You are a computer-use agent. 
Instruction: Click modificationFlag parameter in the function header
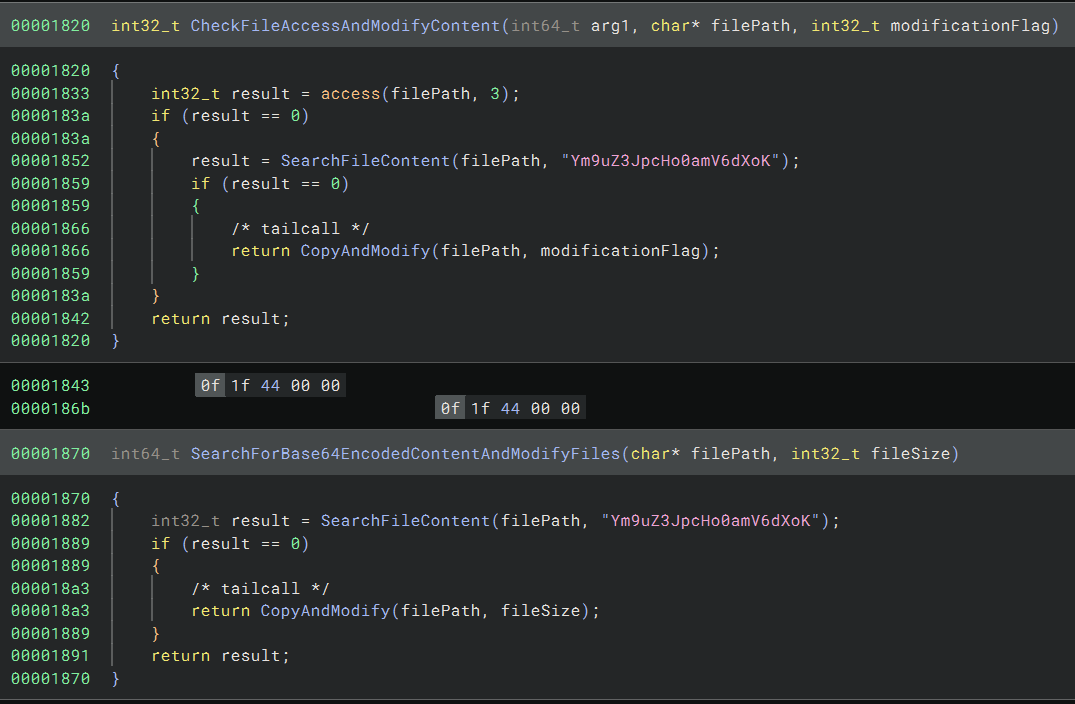click(970, 26)
